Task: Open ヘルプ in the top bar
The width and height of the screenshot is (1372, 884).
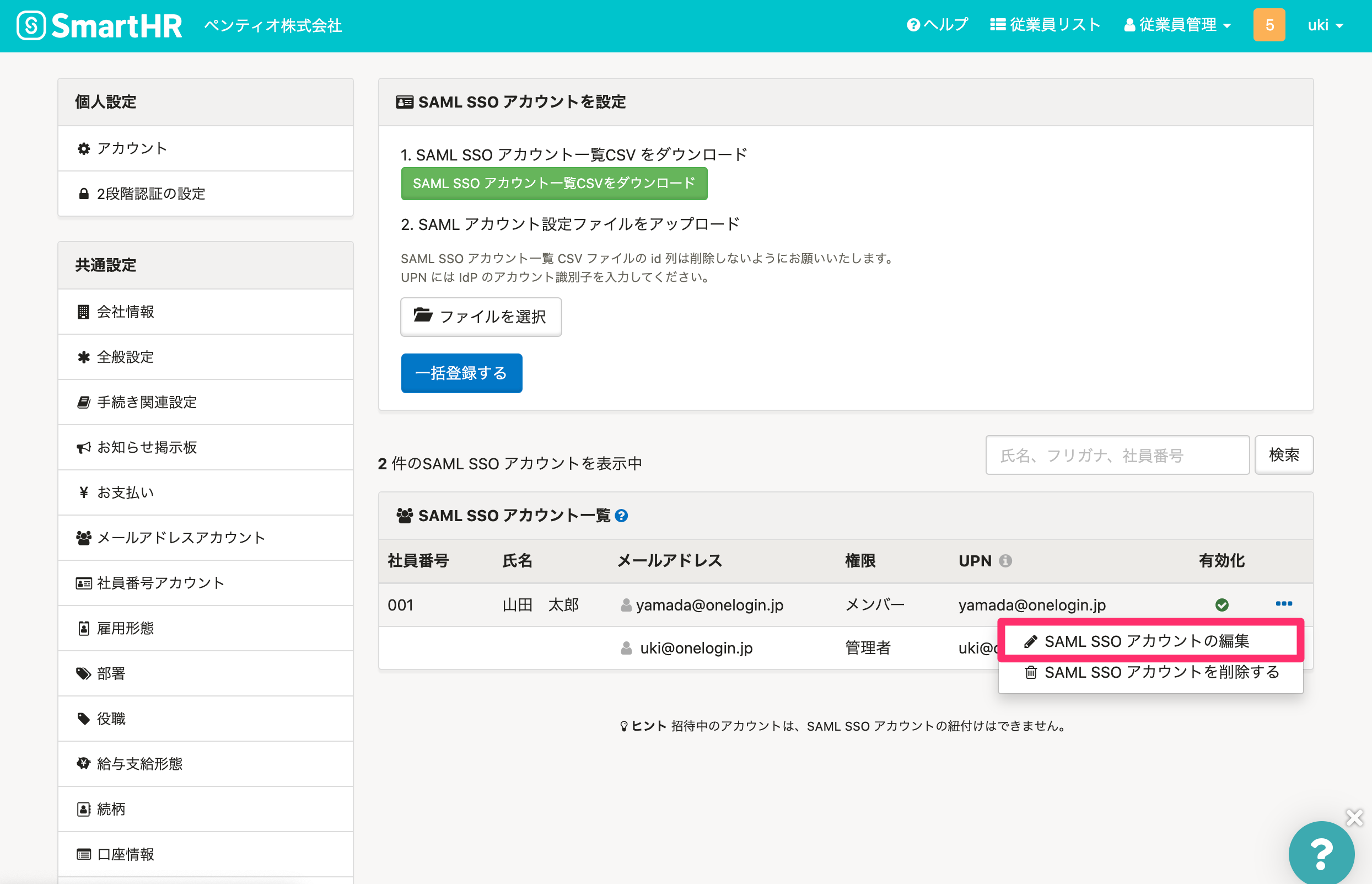Action: tap(938, 25)
